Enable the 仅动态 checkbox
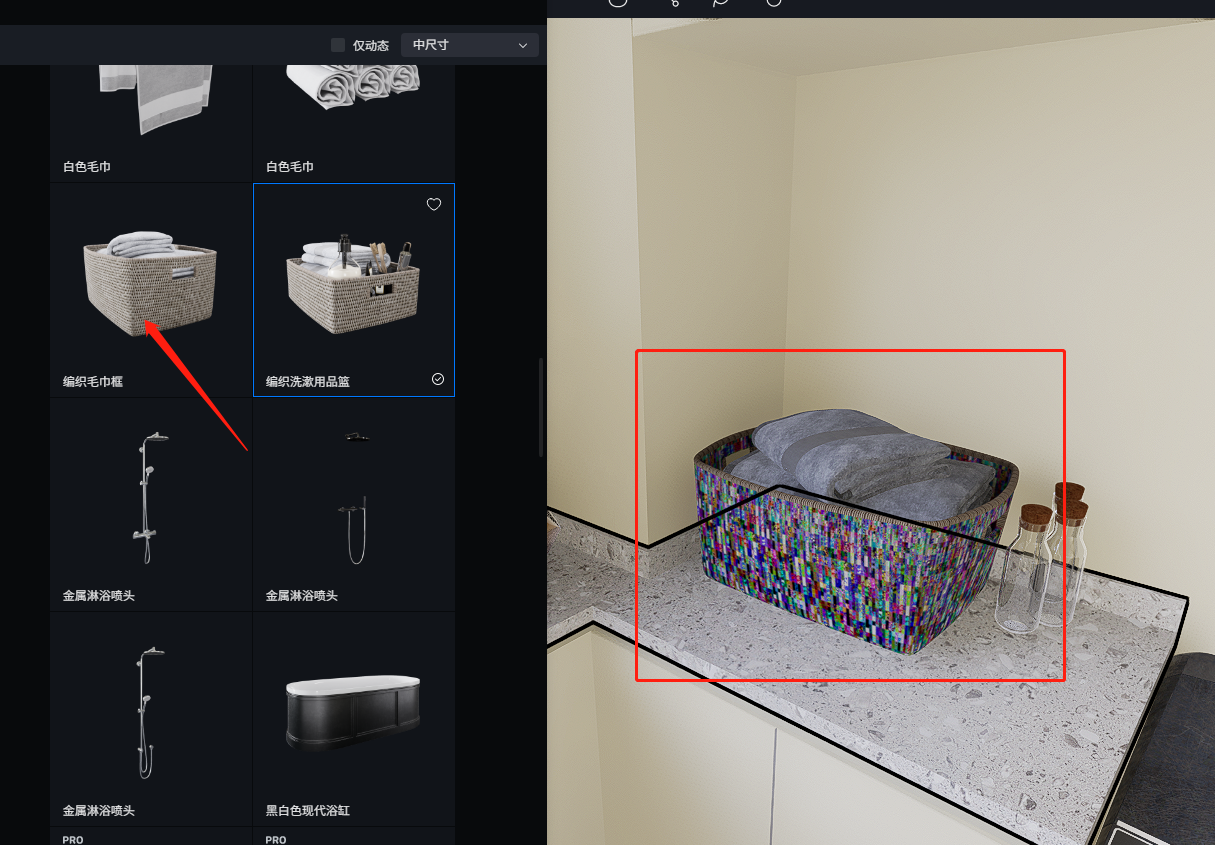The height and width of the screenshot is (845, 1215). [x=338, y=45]
